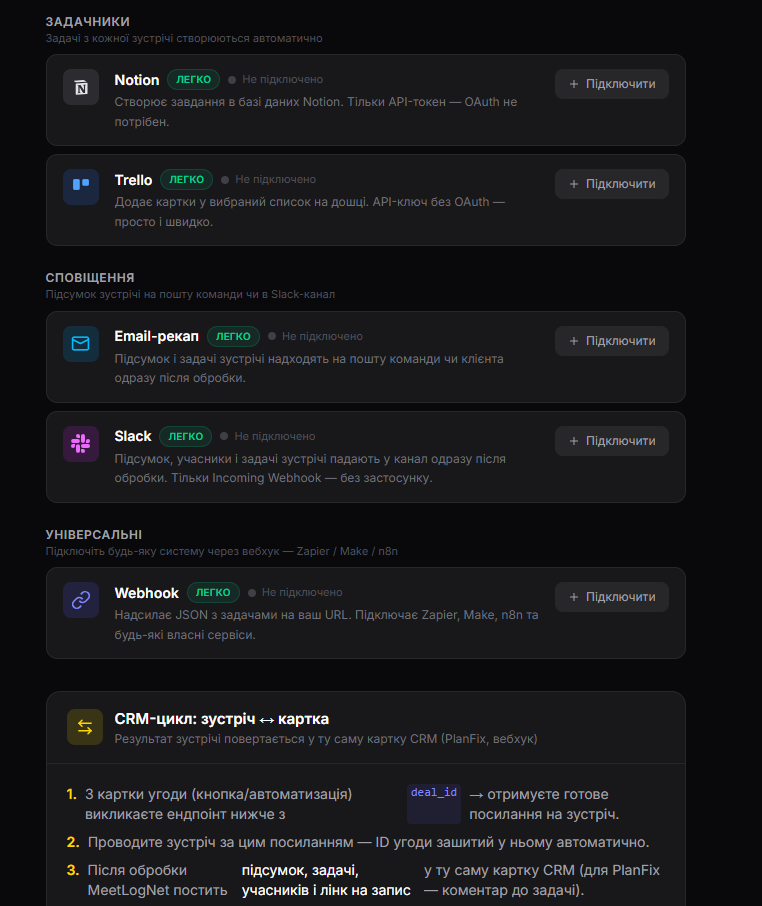Click the Email-рекап card title
The height and width of the screenshot is (906, 762).
pyautogui.click(x=157, y=336)
